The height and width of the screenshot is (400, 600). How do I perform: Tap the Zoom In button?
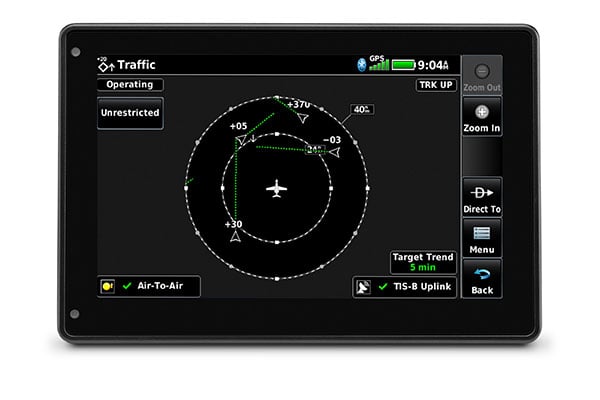tap(482, 116)
